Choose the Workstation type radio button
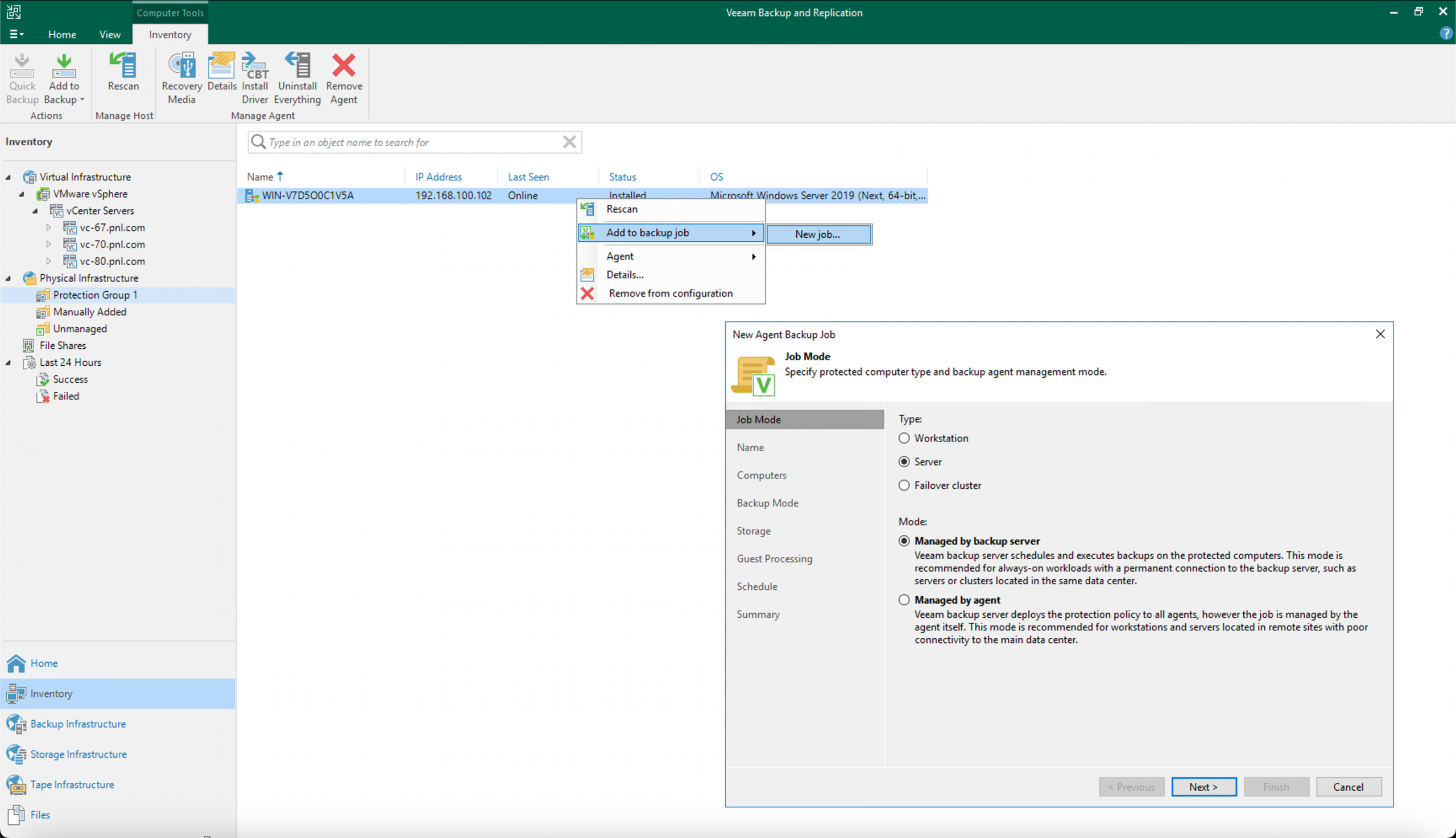Viewport: 1456px width, 838px height. pyautogui.click(x=904, y=438)
